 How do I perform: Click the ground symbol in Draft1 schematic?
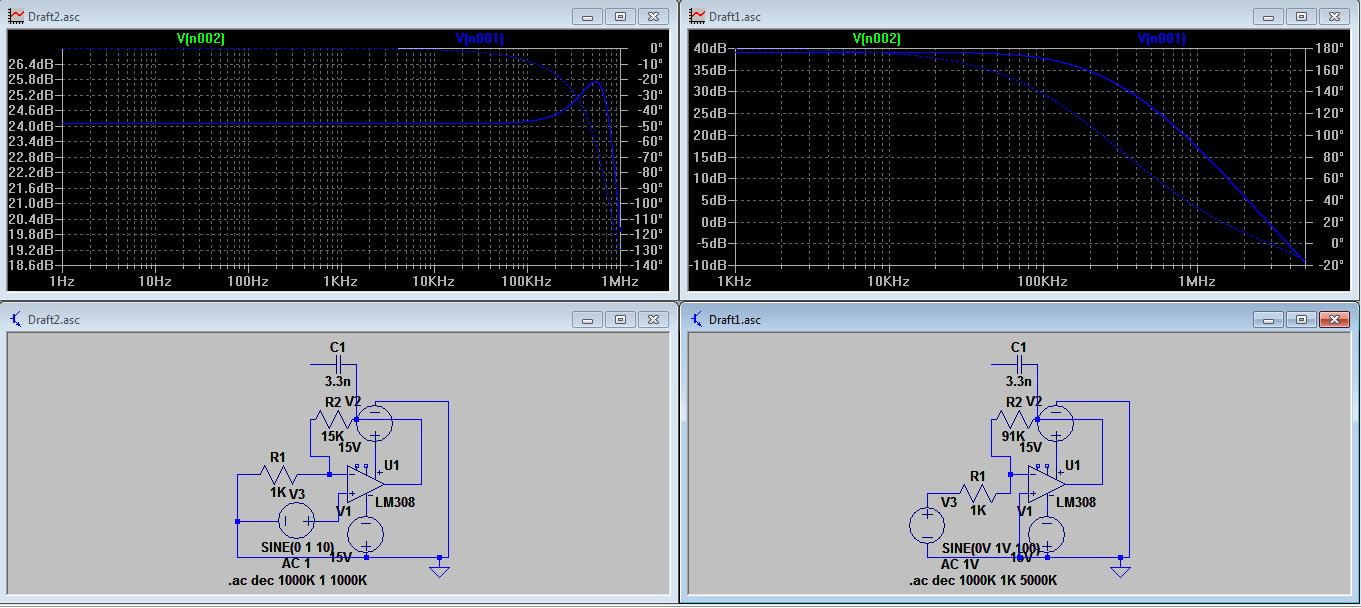pyautogui.click(x=1120, y=570)
